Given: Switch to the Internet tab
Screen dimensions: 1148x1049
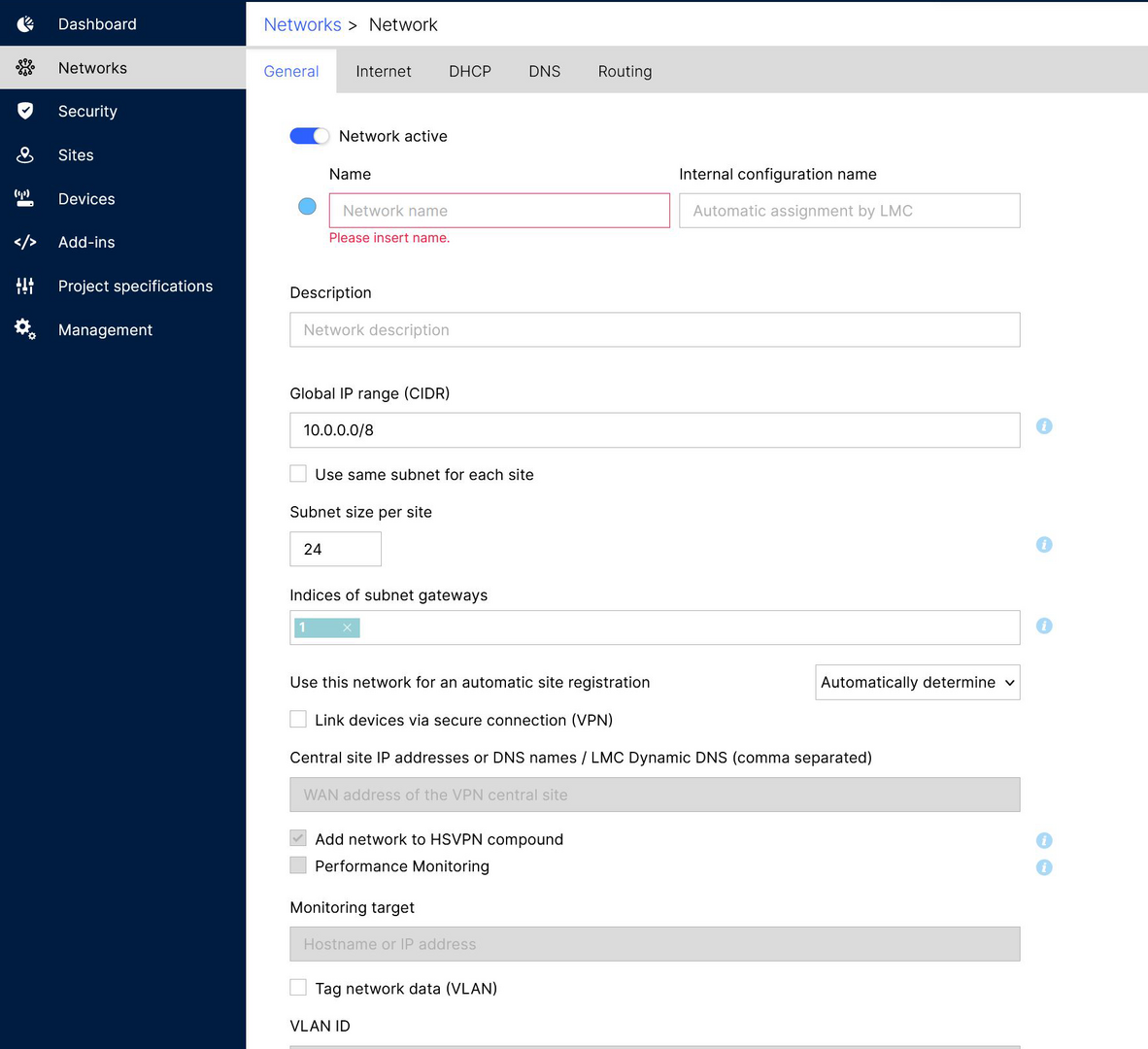Looking at the screenshot, I should tap(384, 71).
